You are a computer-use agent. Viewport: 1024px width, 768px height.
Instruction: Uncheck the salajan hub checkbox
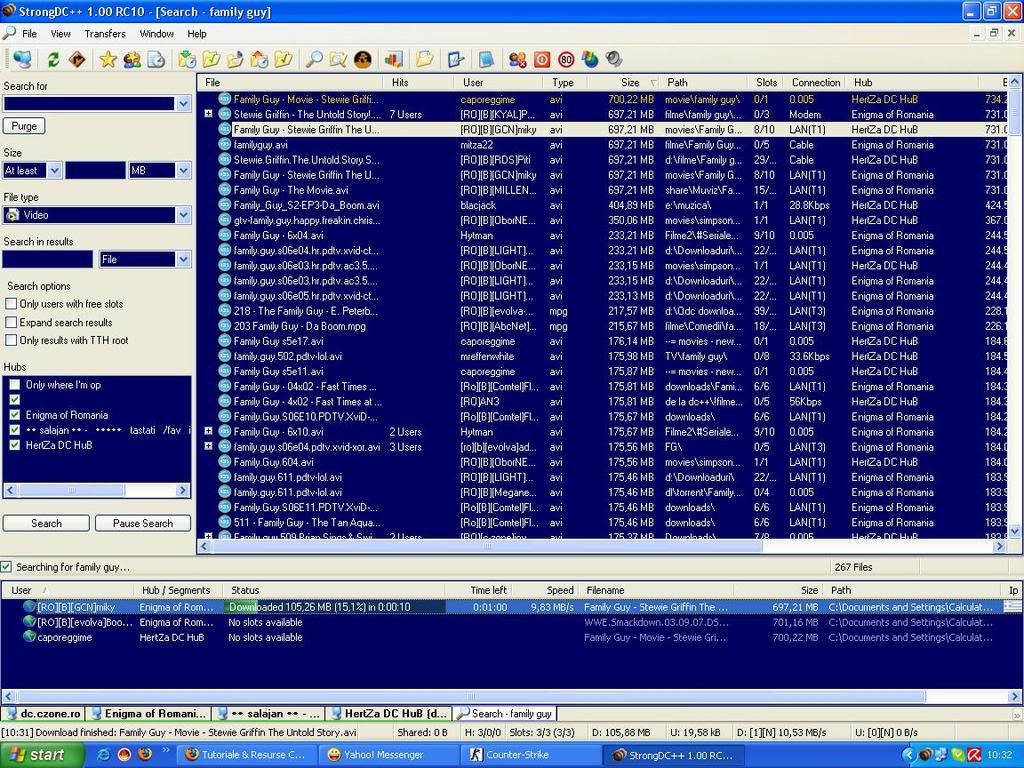coord(15,430)
